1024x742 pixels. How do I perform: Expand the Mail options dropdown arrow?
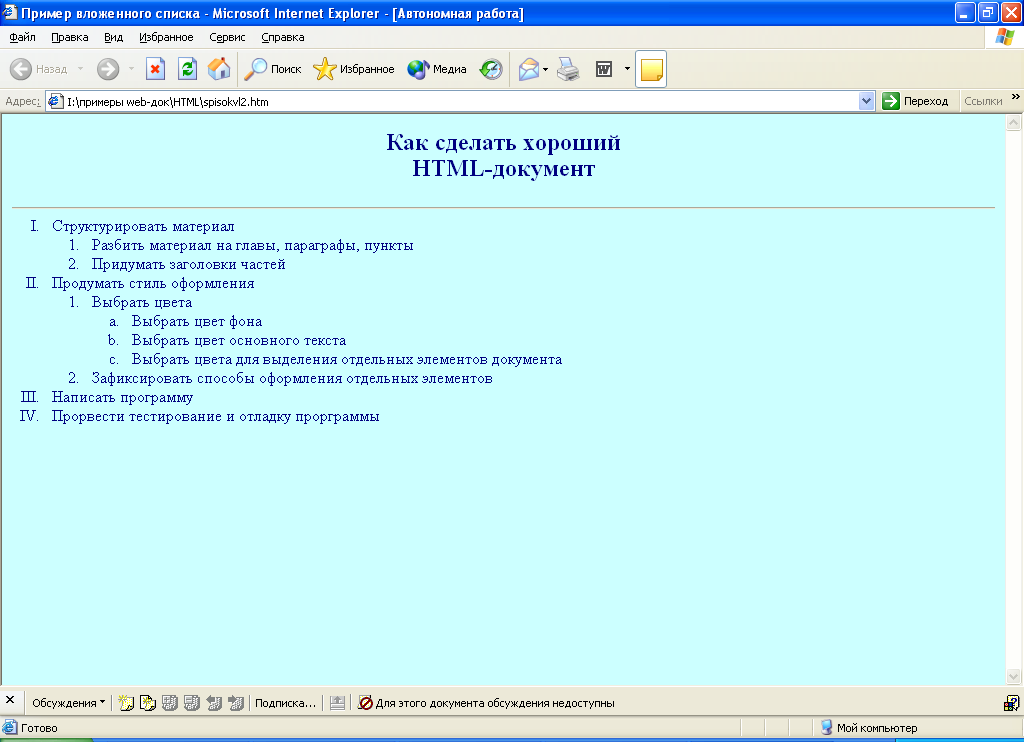tap(545, 69)
